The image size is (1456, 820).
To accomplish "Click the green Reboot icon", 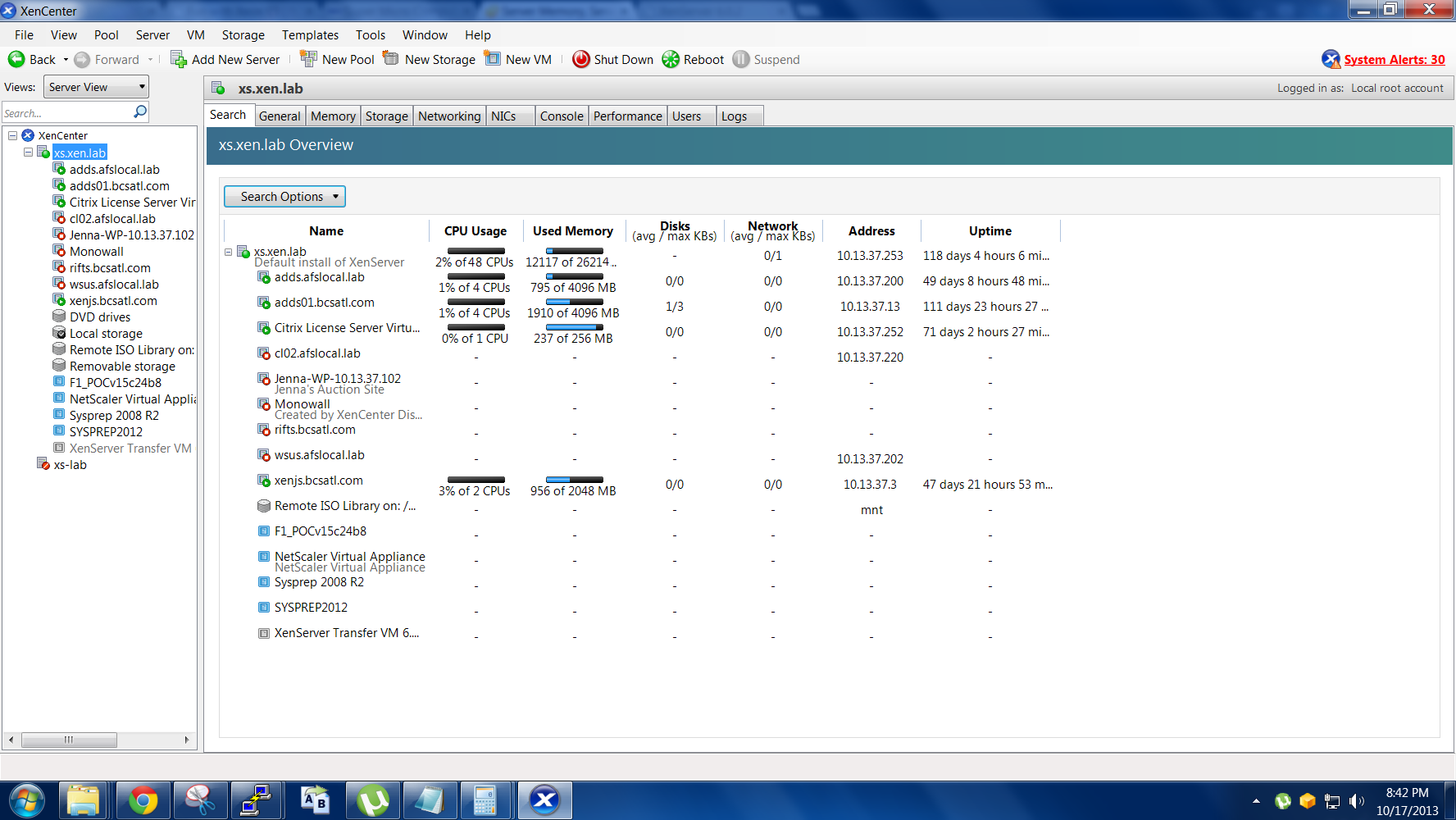I will tap(671, 59).
